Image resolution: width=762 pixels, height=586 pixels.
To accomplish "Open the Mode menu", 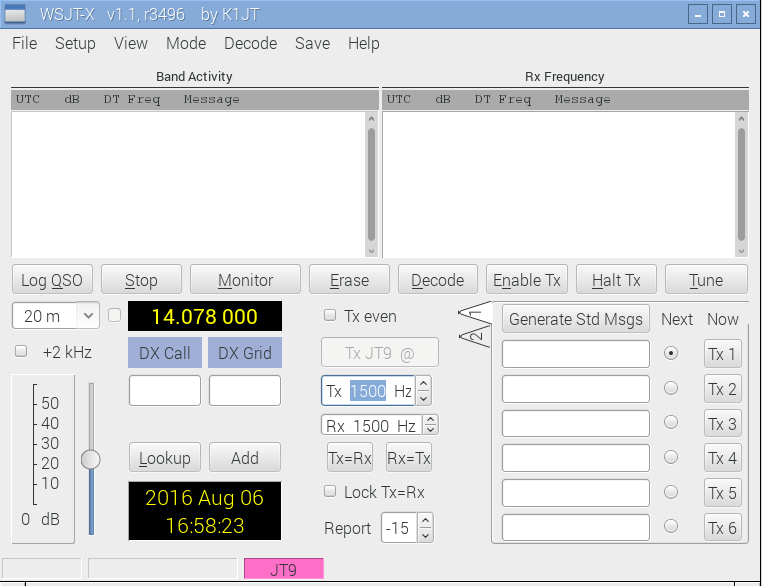I will [x=186, y=43].
